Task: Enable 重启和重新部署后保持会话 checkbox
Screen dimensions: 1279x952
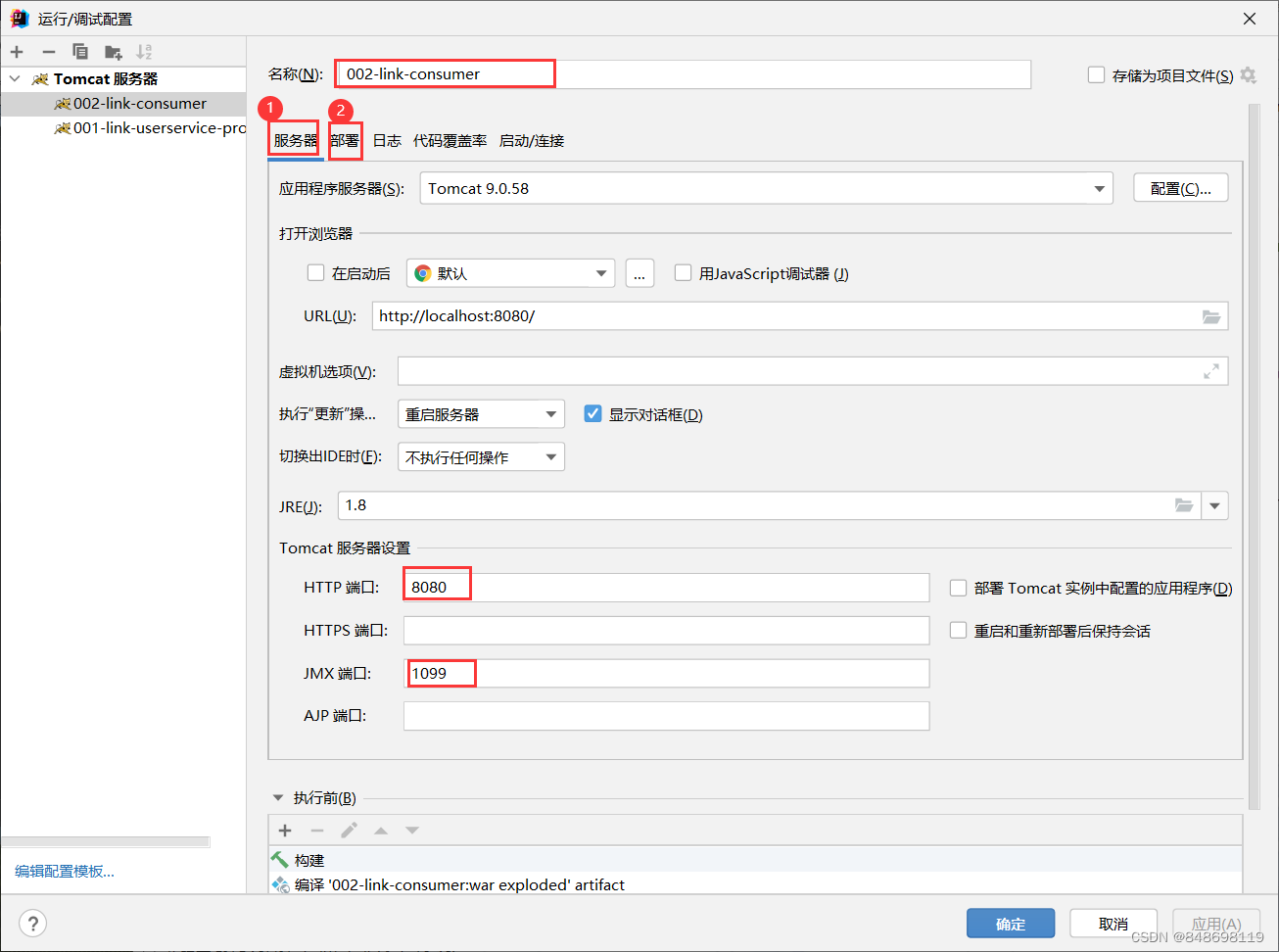Action: tap(959, 631)
